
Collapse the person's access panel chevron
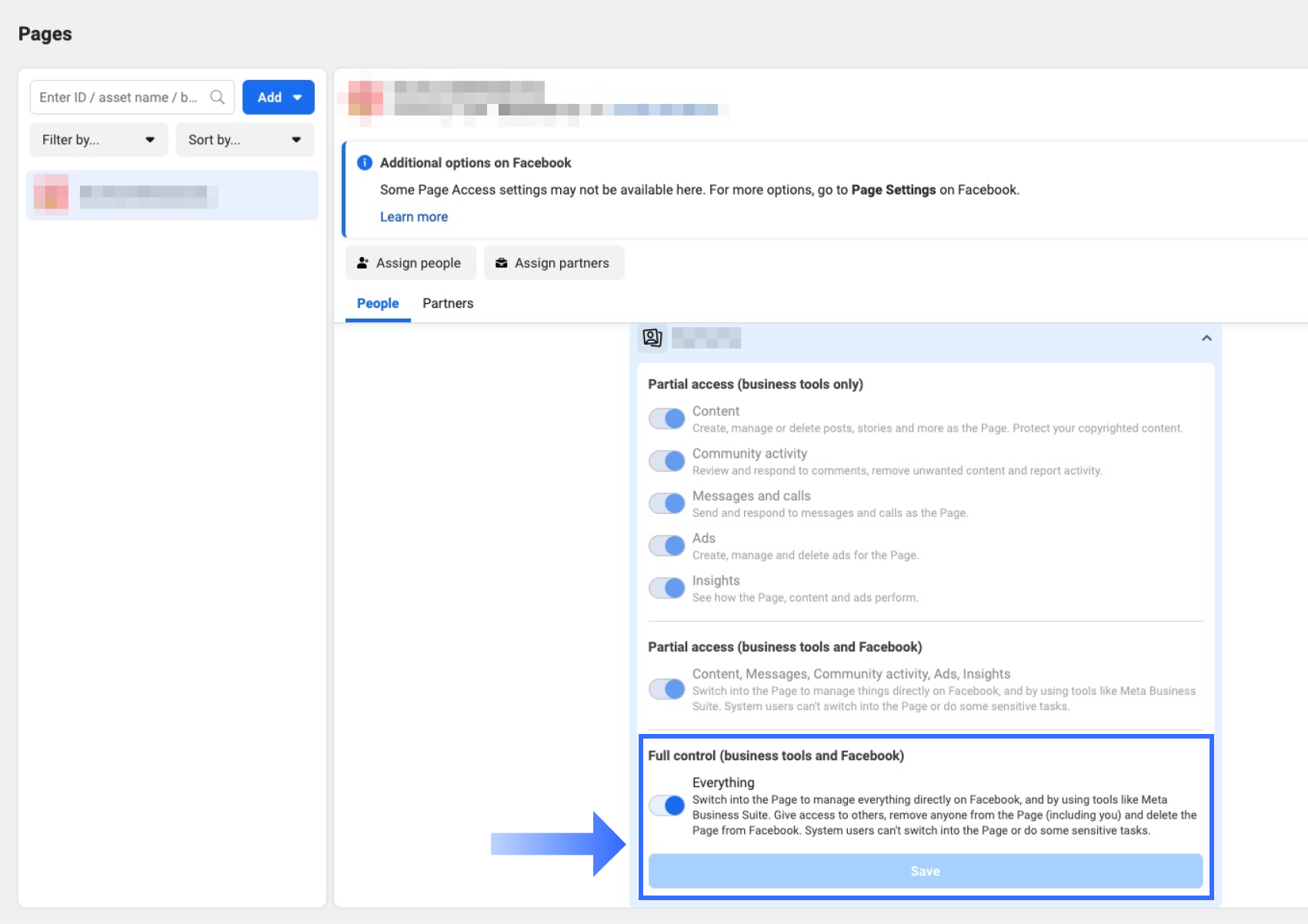[x=1206, y=339]
